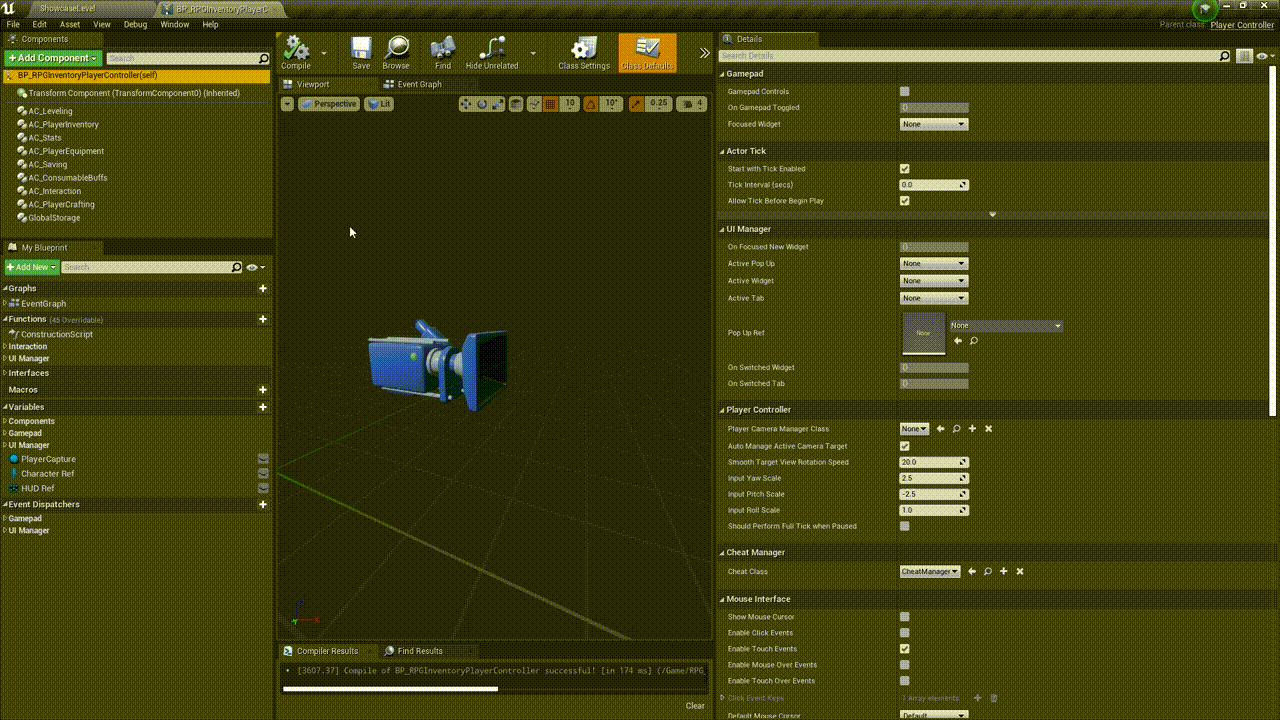Image resolution: width=1280 pixels, height=720 pixels.
Task: Open Focused Widget dropdown
Action: coord(934,124)
